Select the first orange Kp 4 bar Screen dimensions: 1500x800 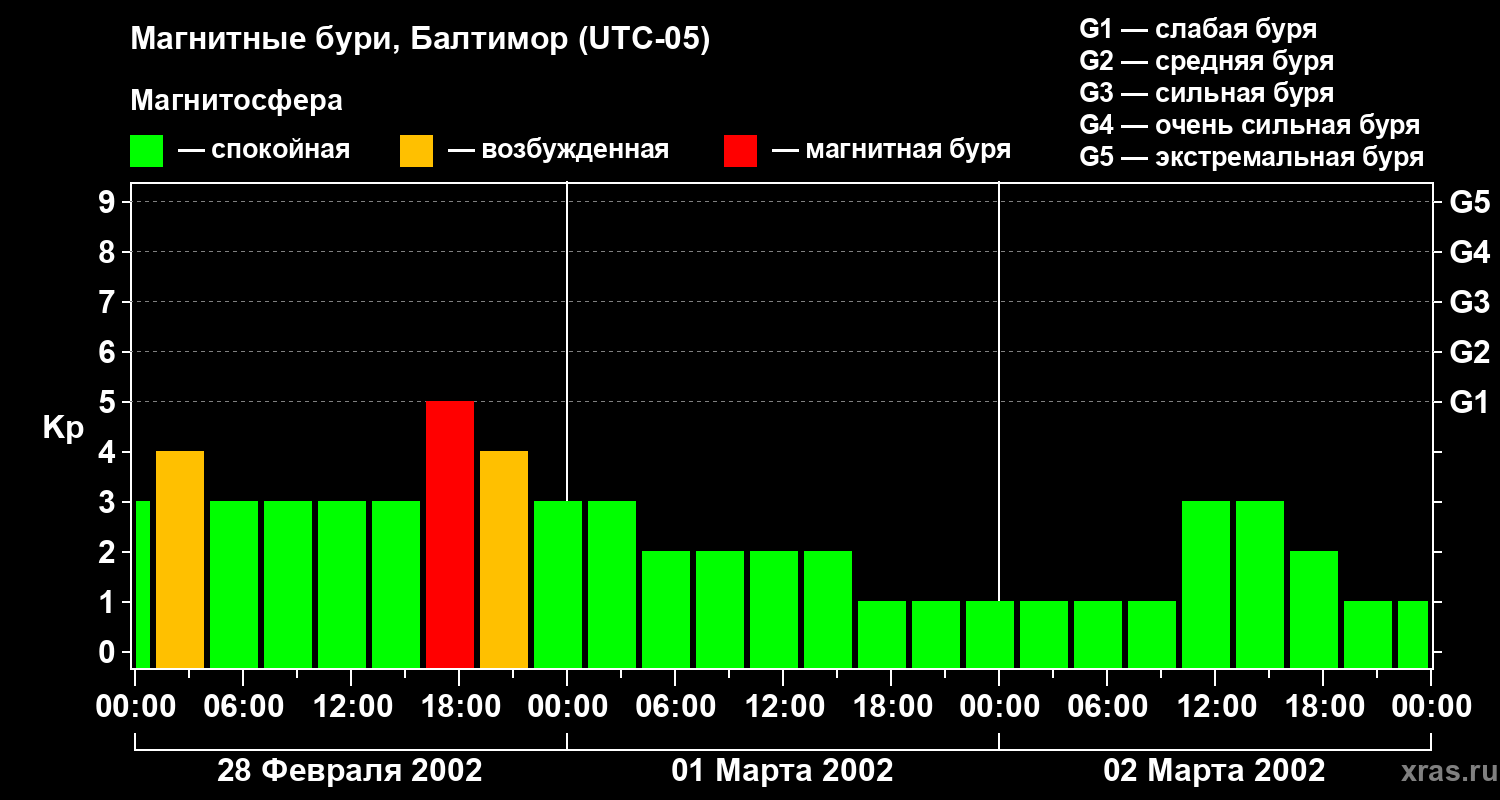point(180,559)
